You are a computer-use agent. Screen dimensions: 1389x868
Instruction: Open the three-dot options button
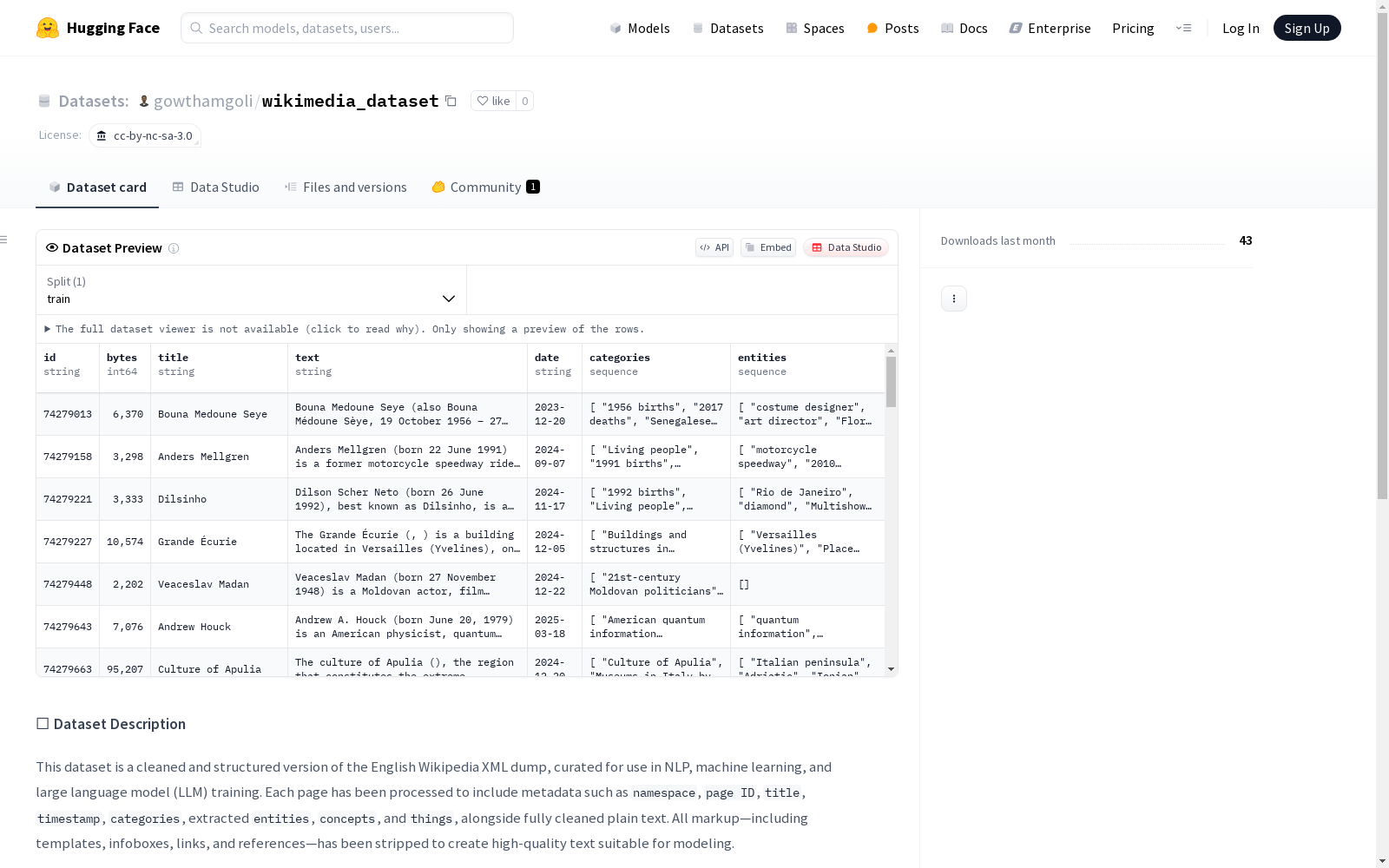pos(954,299)
